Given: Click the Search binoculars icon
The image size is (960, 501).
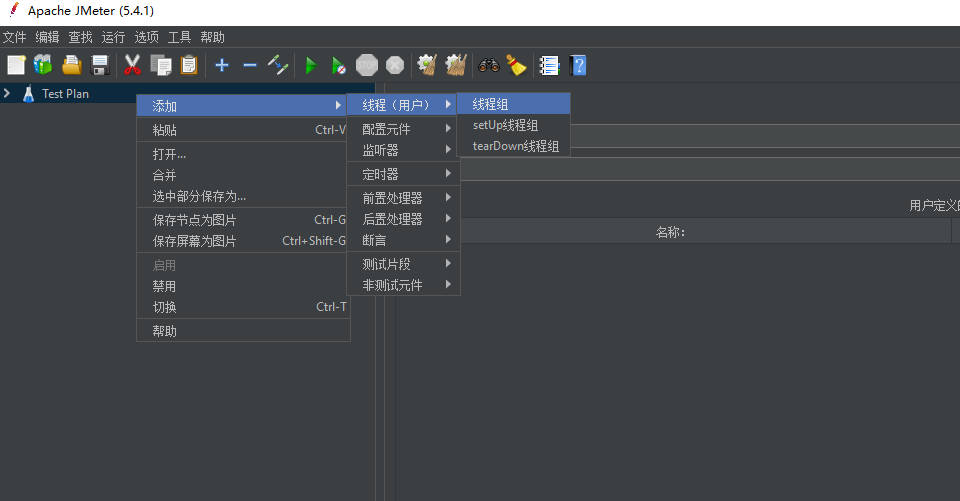Looking at the screenshot, I should tap(489, 65).
